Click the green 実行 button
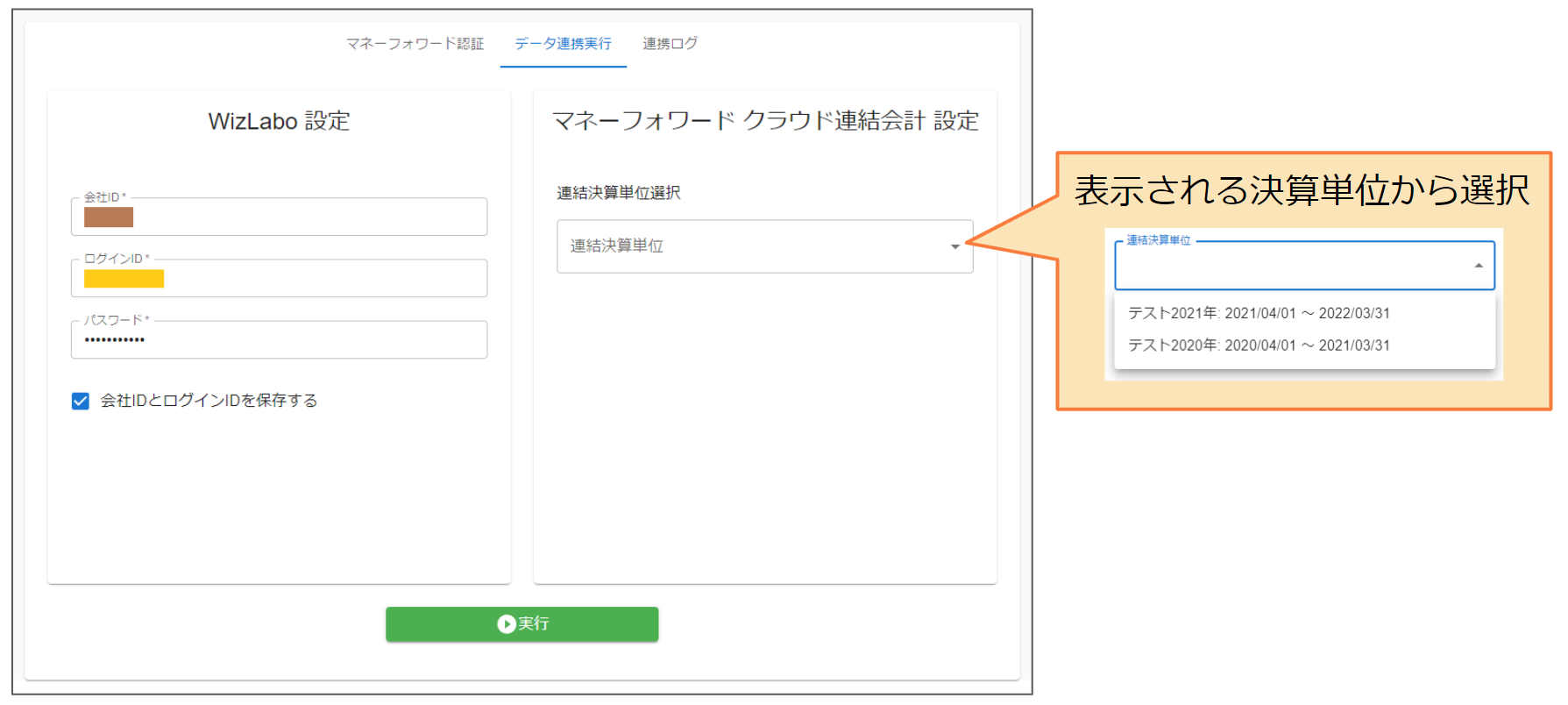 point(522,623)
